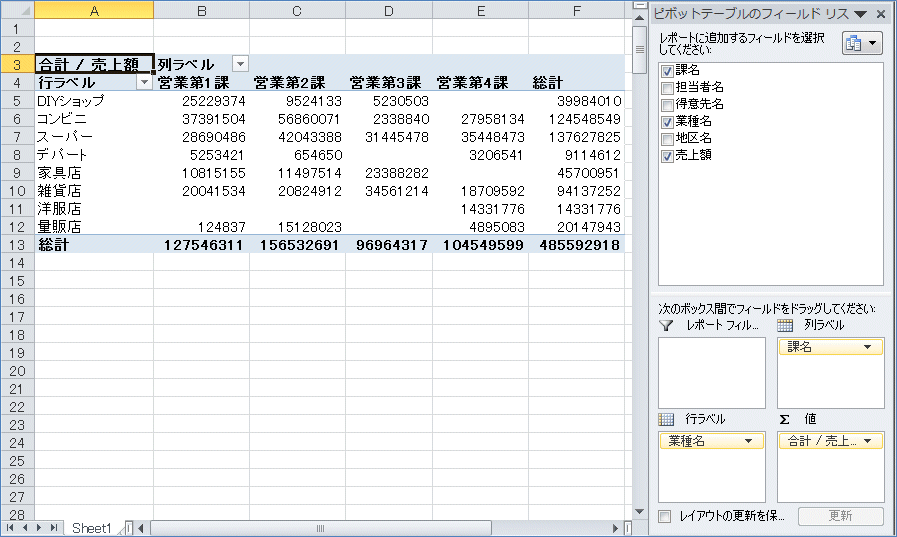Enable the defer layout update checkbox
The height and width of the screenshot is (537, 897).
665,516
